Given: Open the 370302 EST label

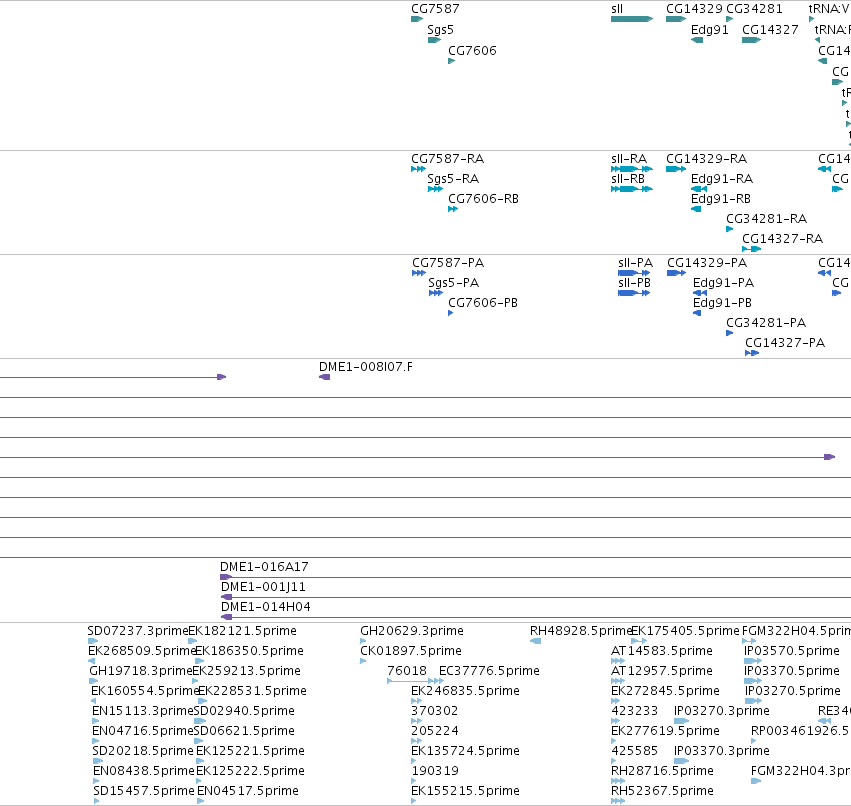Looking at the screenshot, I should [x=435, y=712].
